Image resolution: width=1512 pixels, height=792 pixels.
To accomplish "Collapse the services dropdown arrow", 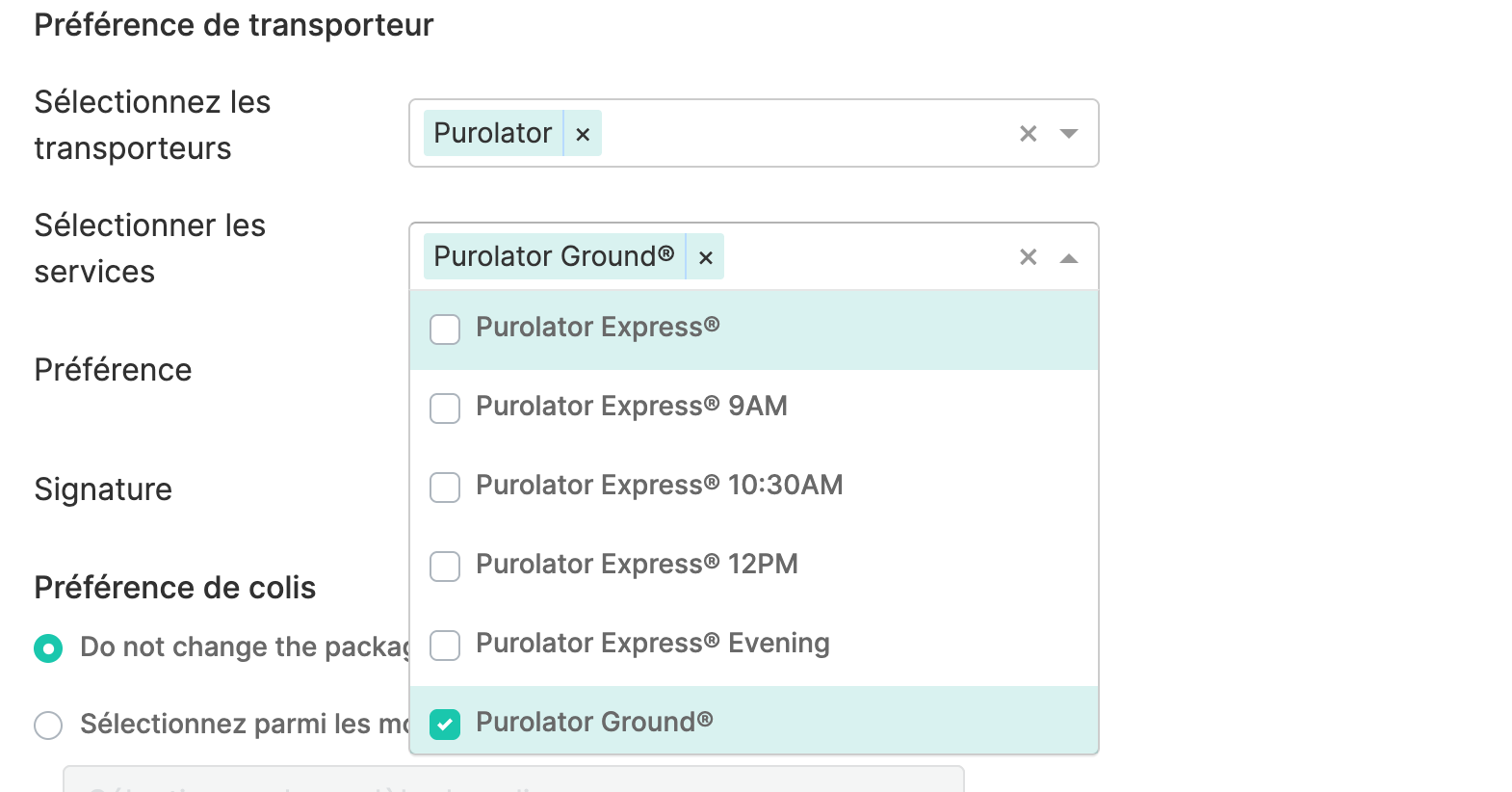I will (1068, 257).
